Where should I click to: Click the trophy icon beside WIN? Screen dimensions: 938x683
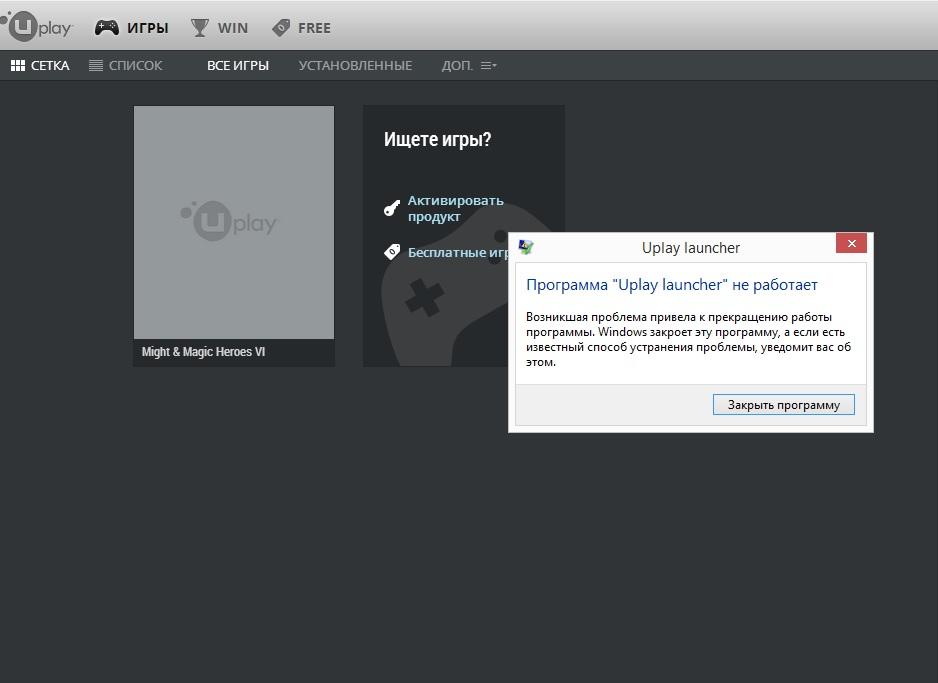pyautogui.click(x=200, y=28)
